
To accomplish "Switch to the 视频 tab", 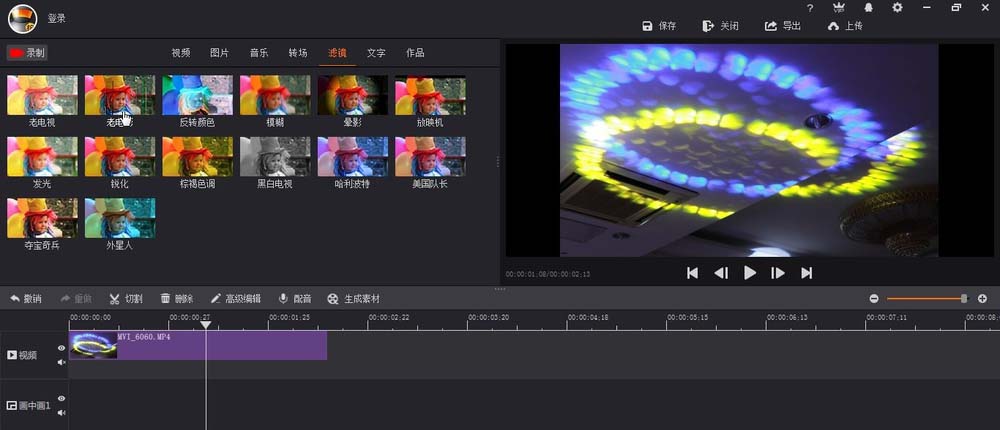I will [180, 53].
